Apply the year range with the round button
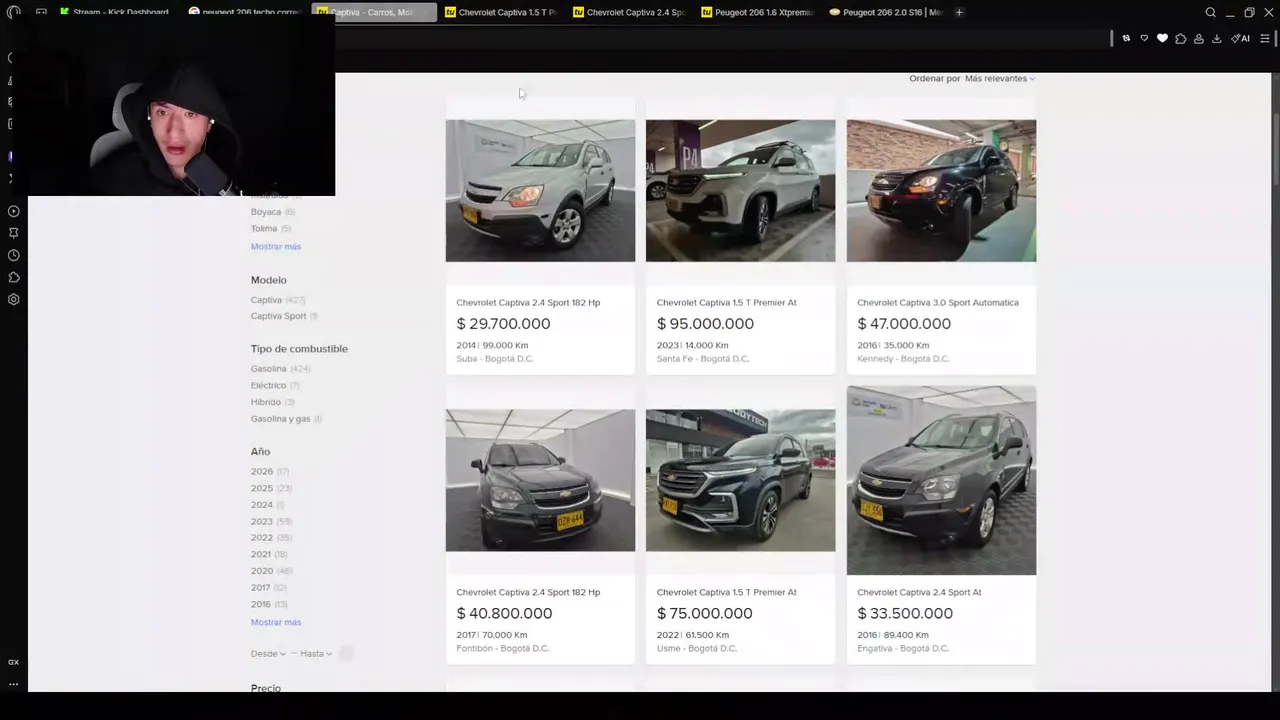Image resolution: width=1280 pixels, height=720 pixels. tap(346, 654)
